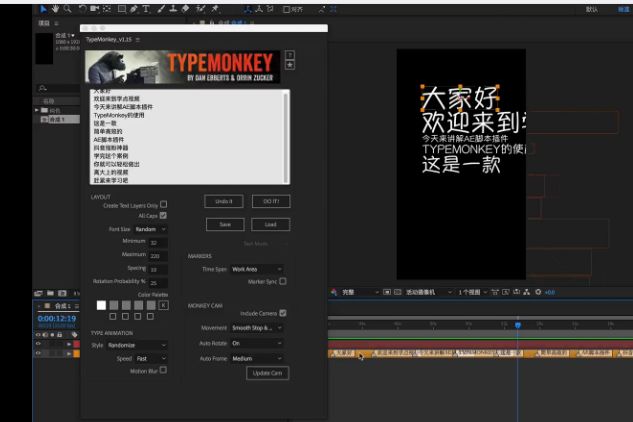The image size is (633, 422).
Task: Uncheck the Include Camera checkbox
Action: 283,313
